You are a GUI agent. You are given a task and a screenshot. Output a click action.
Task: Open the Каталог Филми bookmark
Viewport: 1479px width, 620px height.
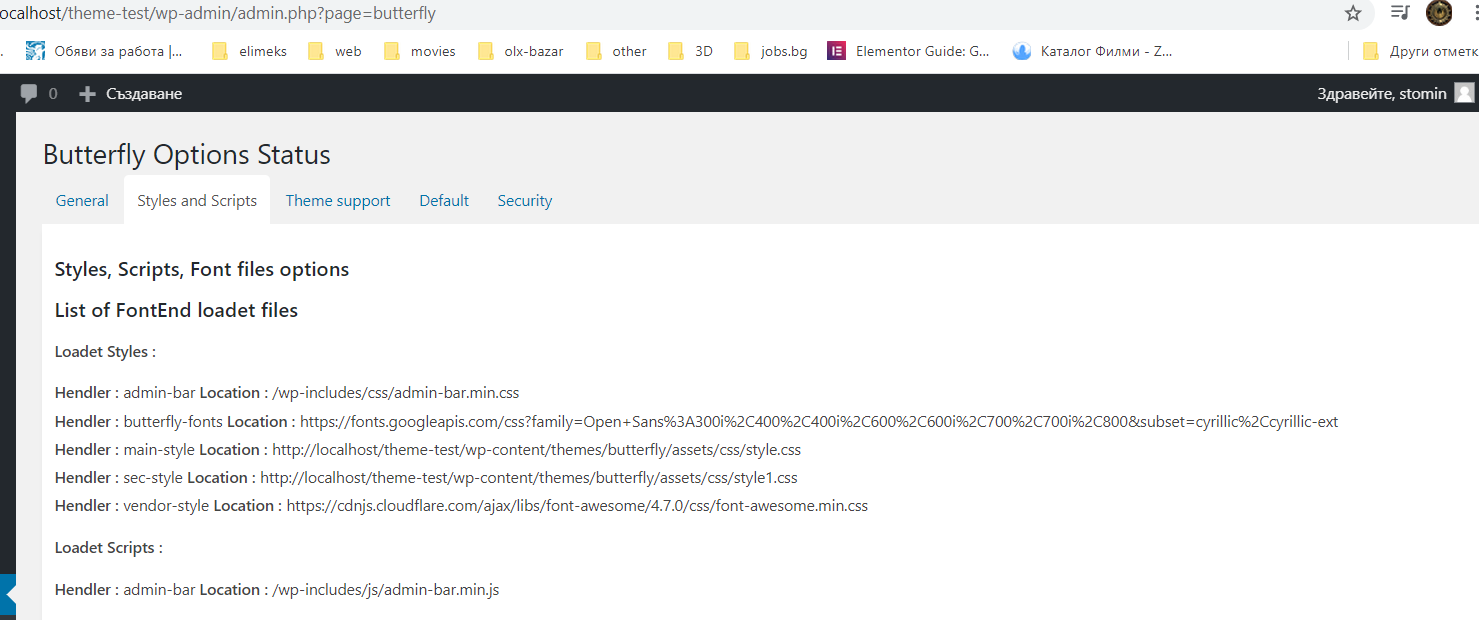pos(1092,51)
